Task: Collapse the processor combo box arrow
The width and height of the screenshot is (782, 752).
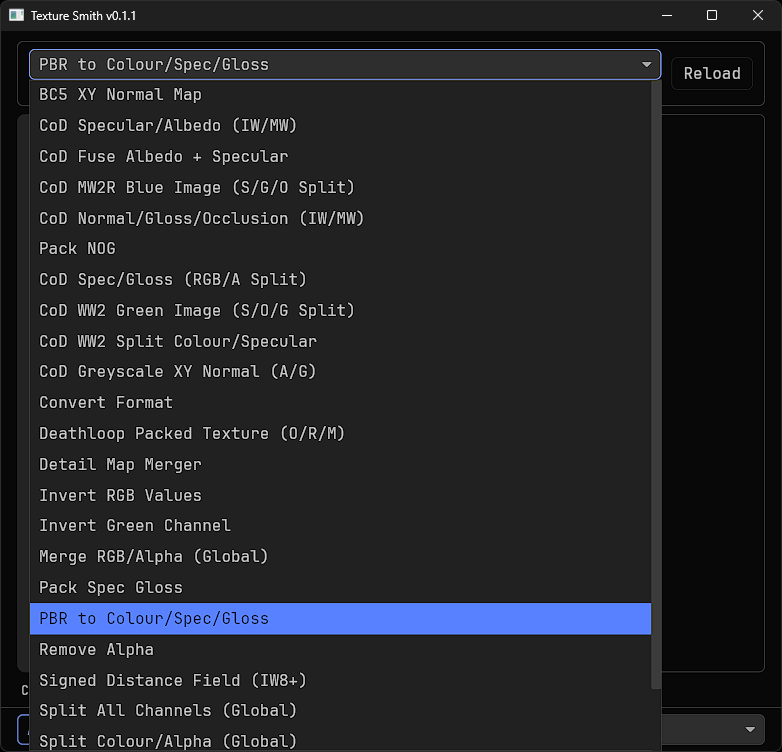Action: pos(646,65)
